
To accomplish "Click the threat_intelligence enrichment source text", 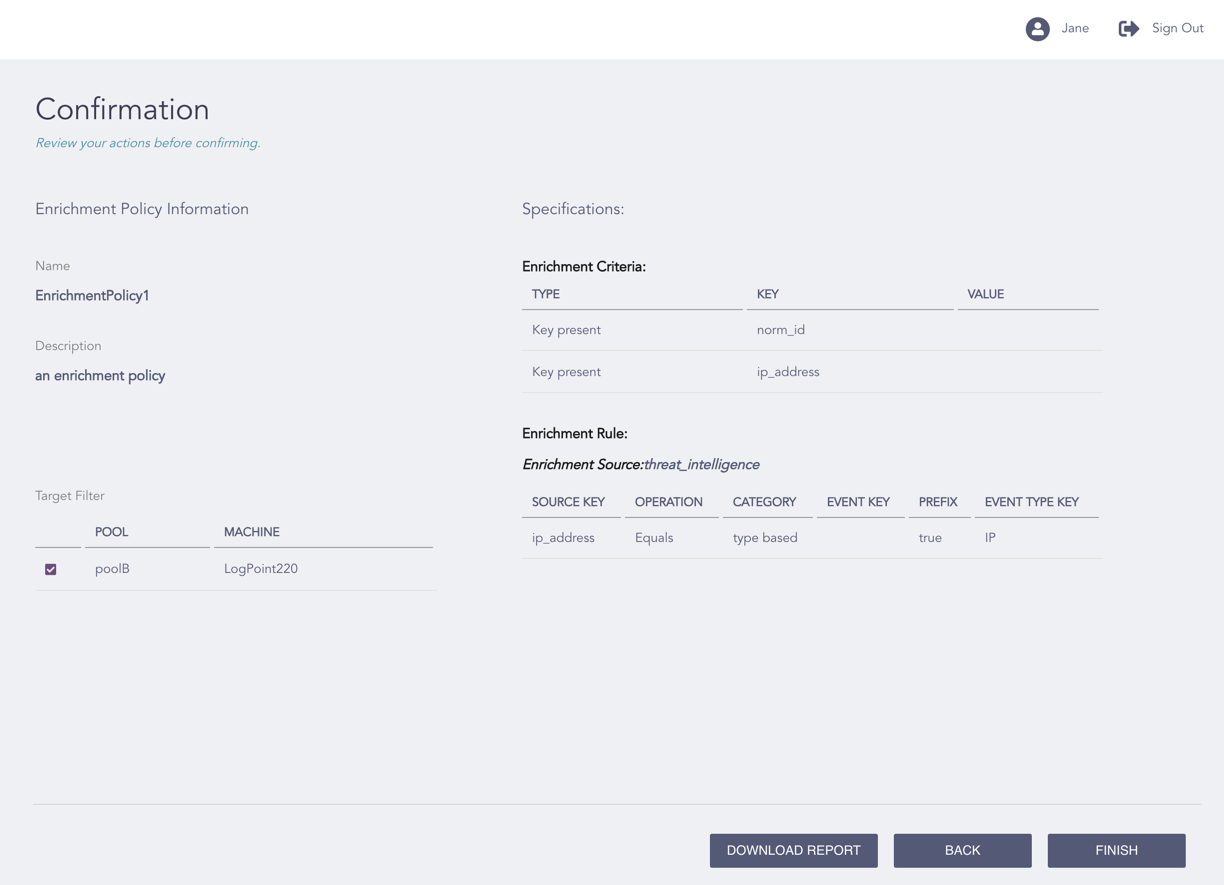I will coord(702,465).
